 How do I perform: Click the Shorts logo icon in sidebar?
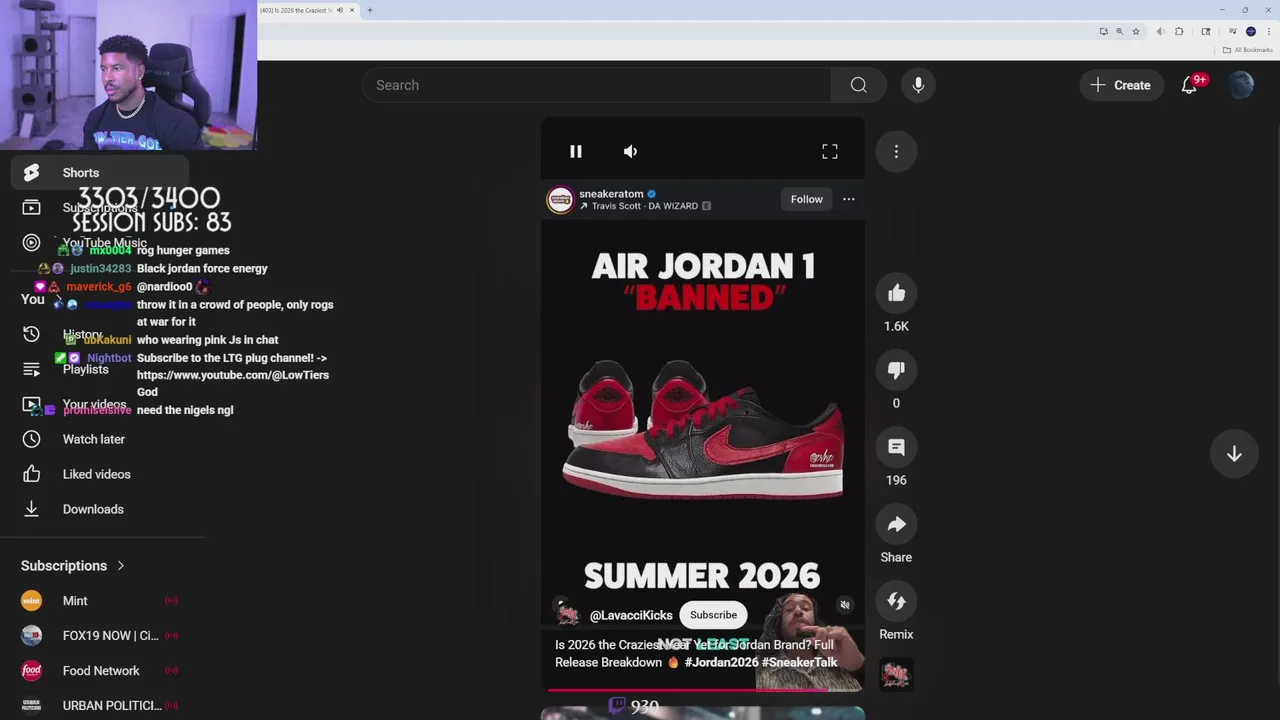(x=32, y=173)
